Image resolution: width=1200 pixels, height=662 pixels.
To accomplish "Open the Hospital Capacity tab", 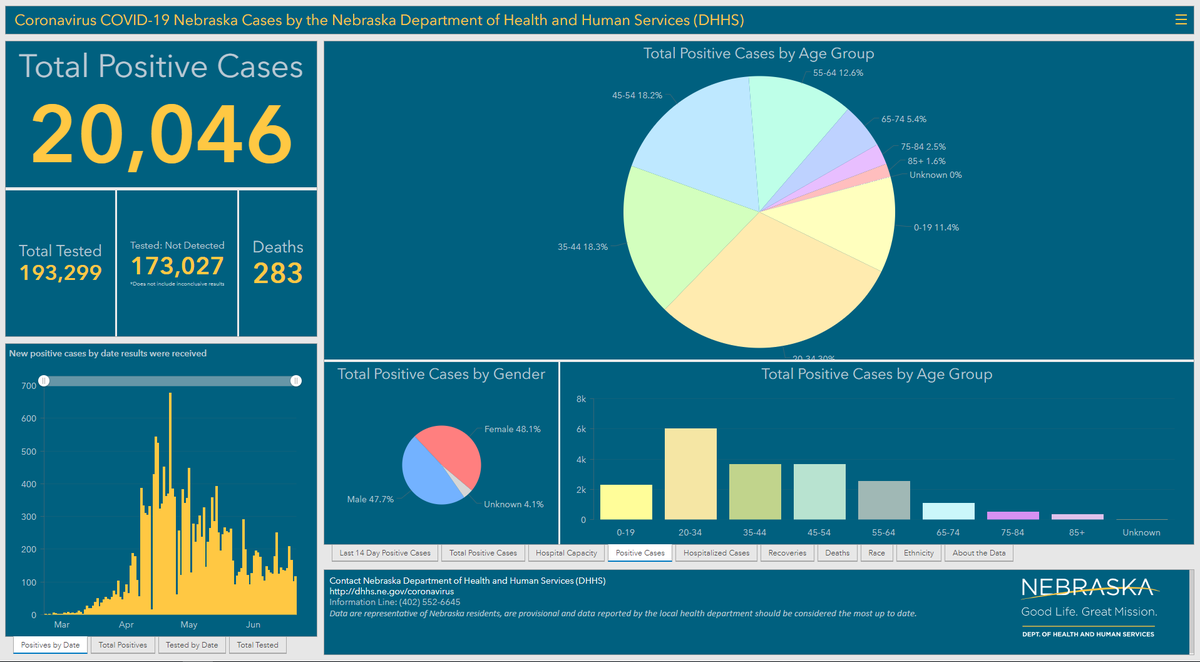I will tap(566, 553).
